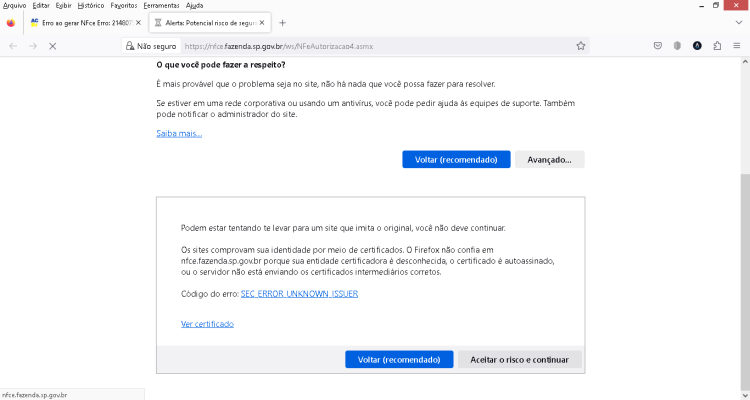
Task: Open a new tab with plus icon
Action: click(282, 22)
